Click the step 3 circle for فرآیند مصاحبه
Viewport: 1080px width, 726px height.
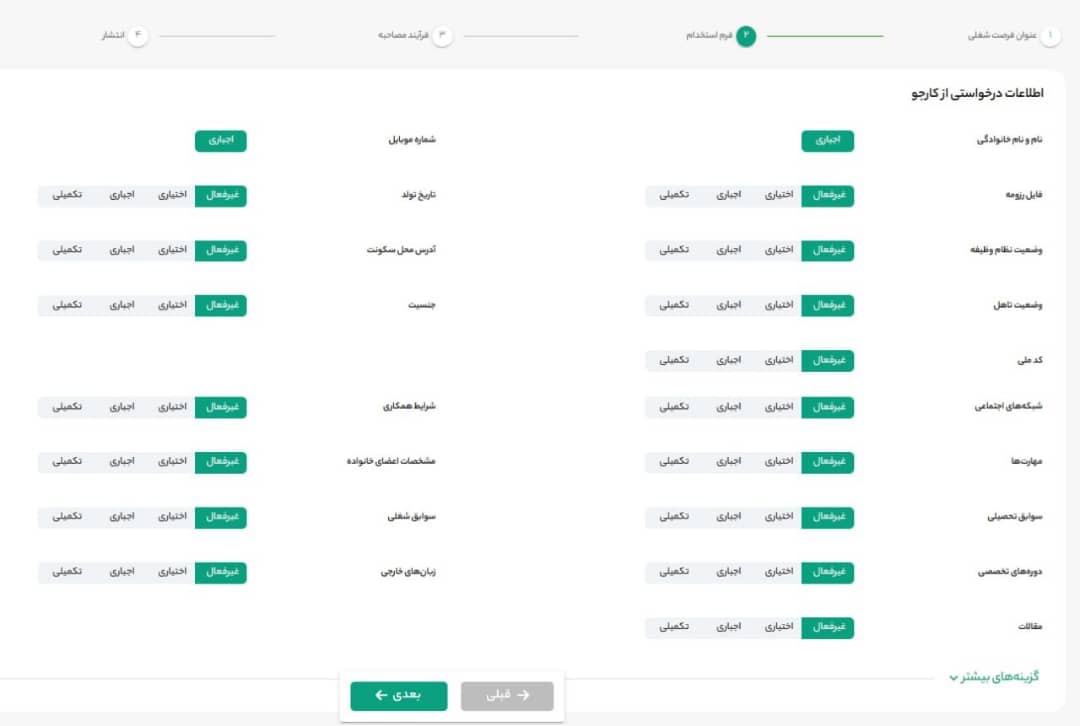click(442, 36)
